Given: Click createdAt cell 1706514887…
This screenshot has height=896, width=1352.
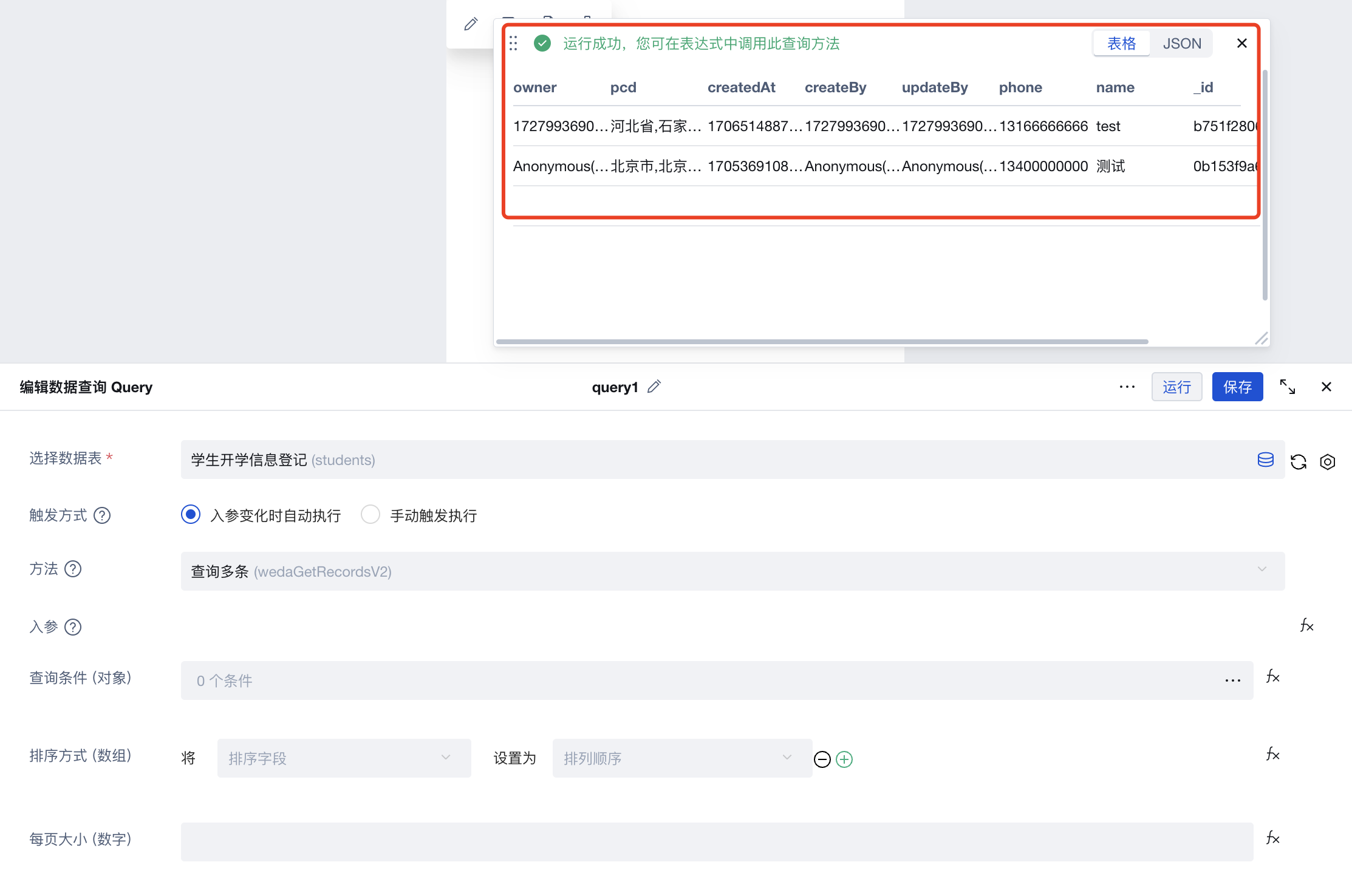Looking at the screenshot, I should point(755,126).
